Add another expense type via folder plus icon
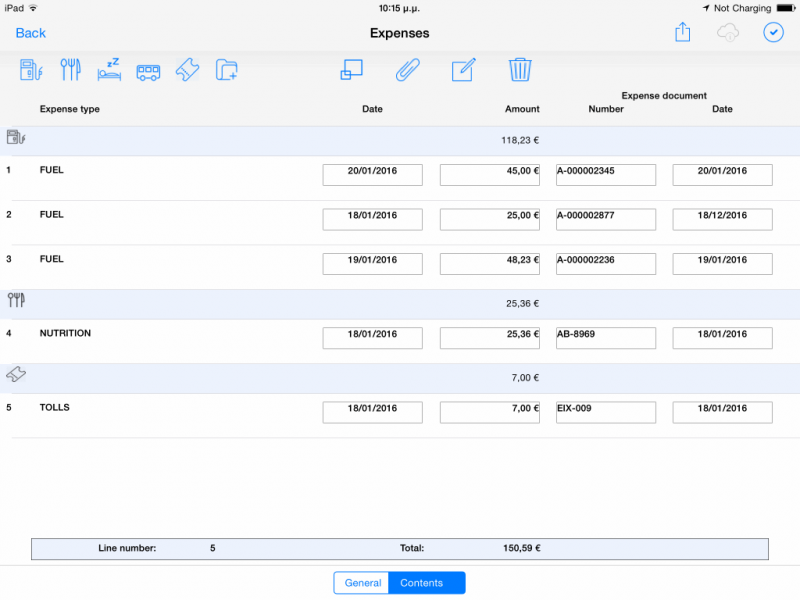 pyautogui.click(x=227, y=70)
